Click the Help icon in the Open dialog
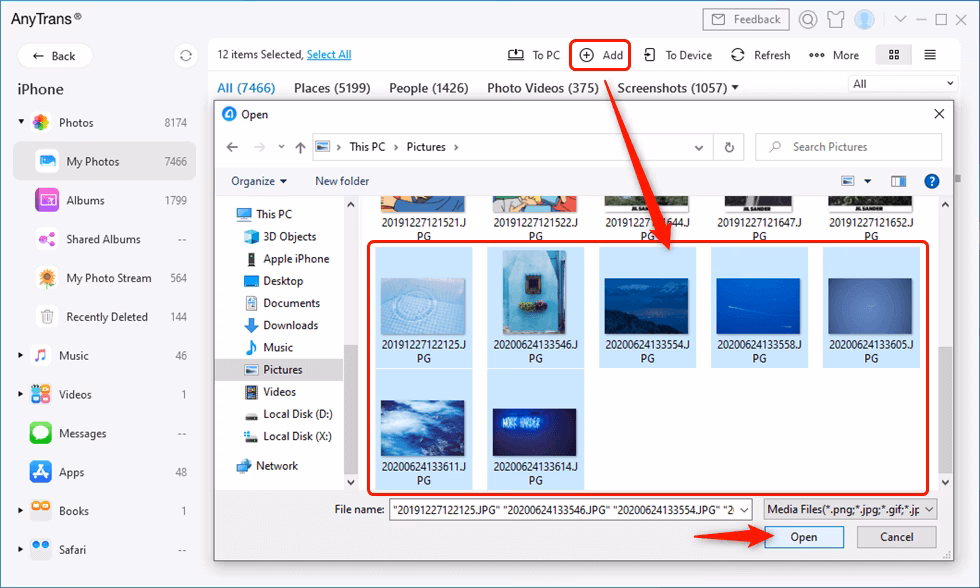This screenshot has width=980, height=588. (x=932, y=181)
